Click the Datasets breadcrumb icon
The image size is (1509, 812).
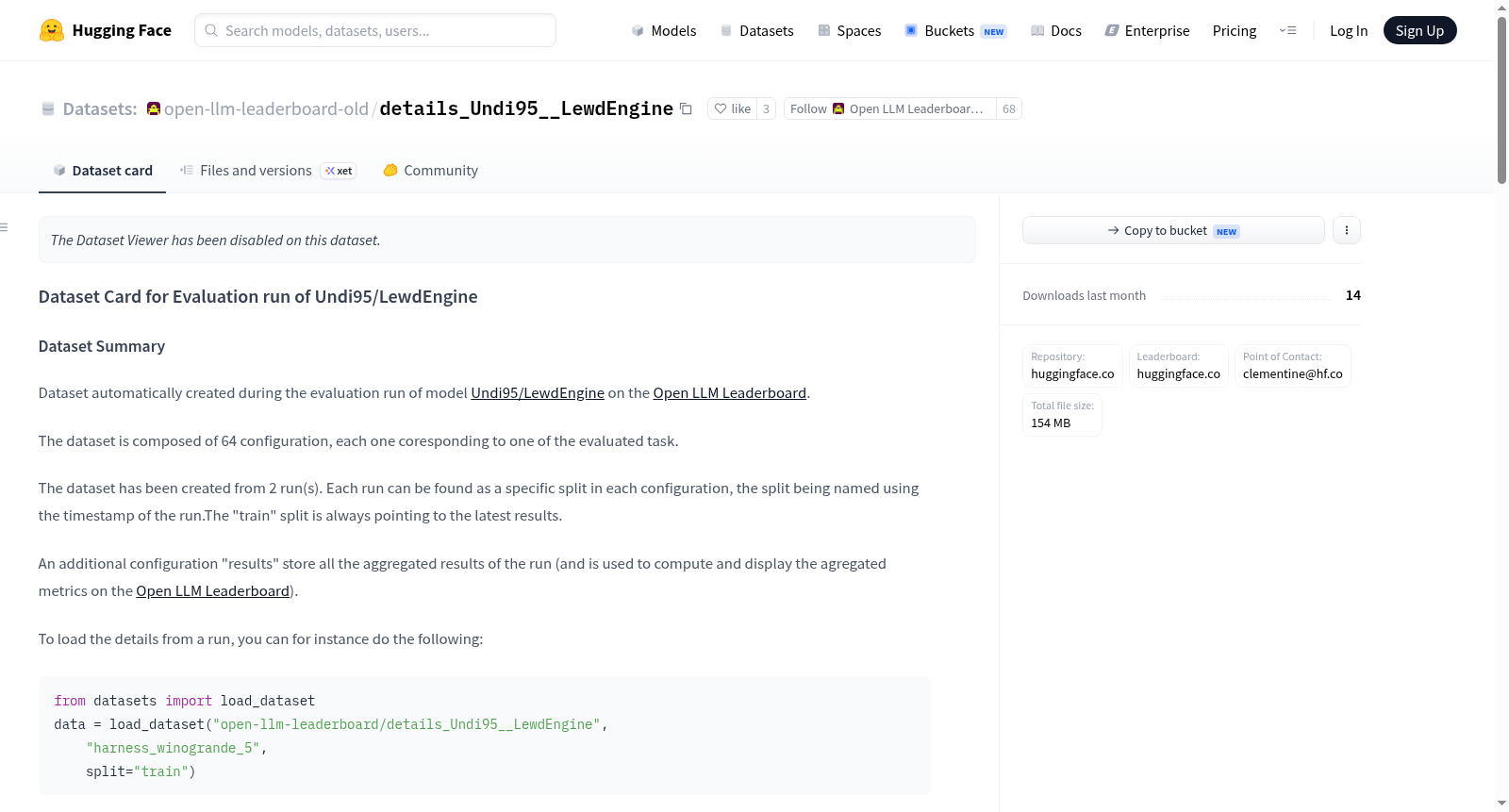click(x=48, y=109)
